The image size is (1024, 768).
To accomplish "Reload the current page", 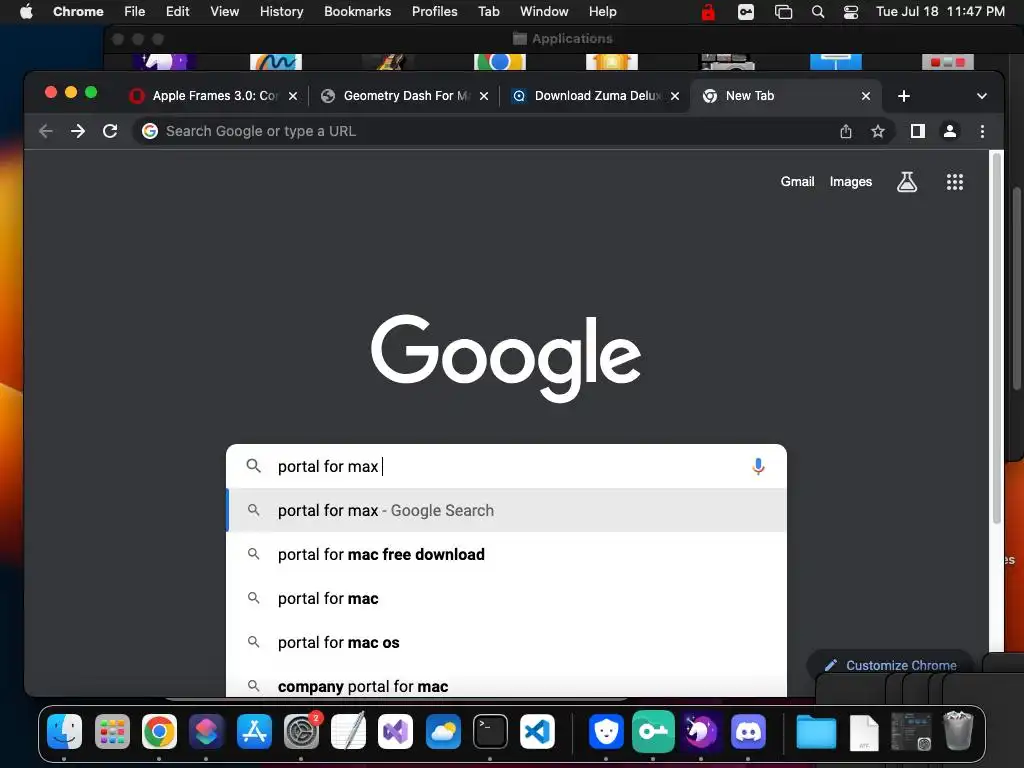I will [110, 131].
